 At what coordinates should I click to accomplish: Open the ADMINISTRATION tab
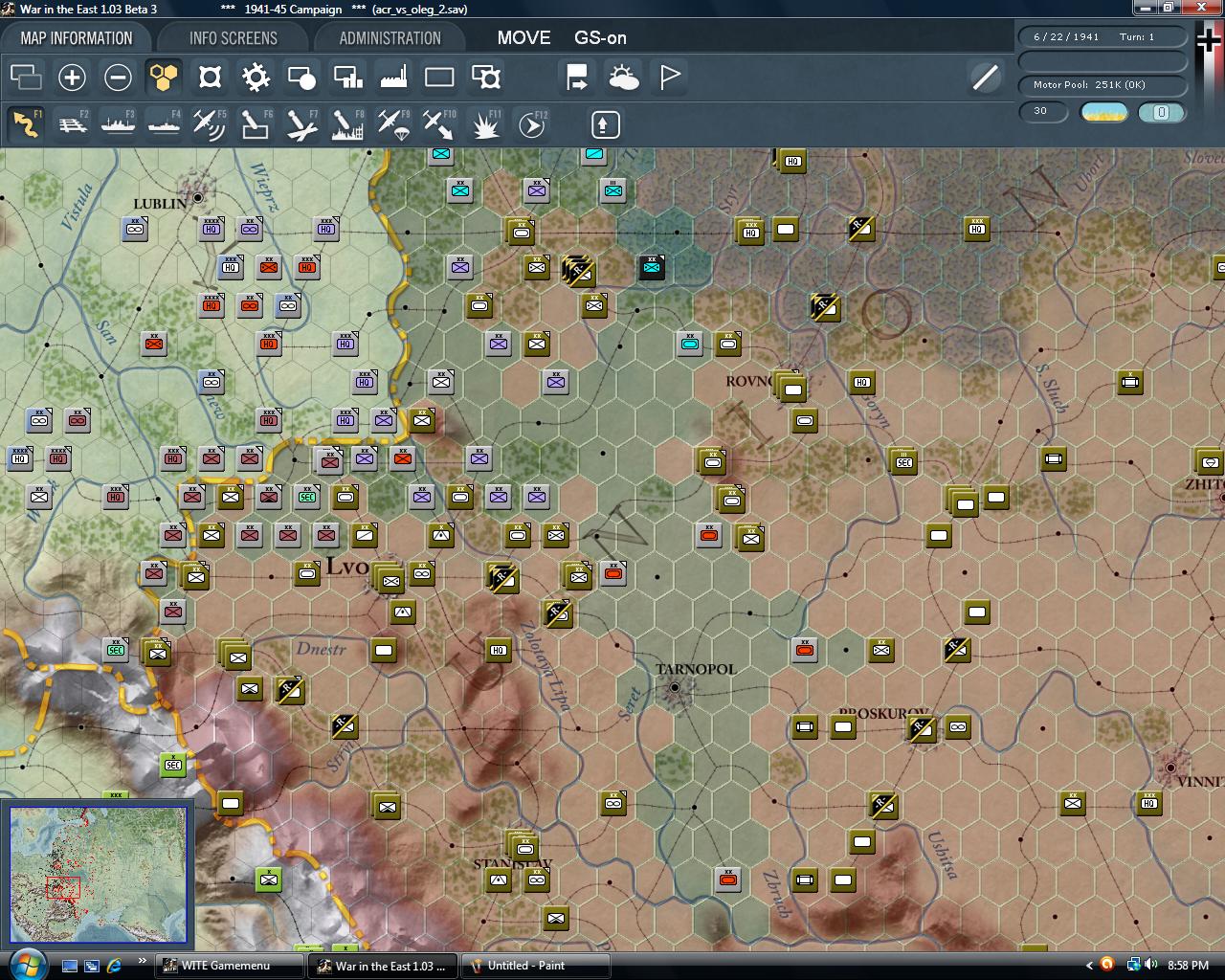[x=390, y=38]
